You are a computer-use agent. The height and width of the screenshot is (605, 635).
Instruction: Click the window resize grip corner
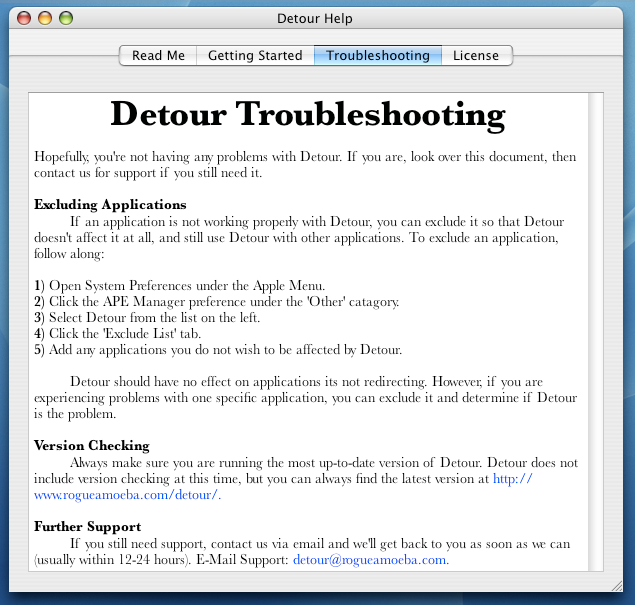616,586
